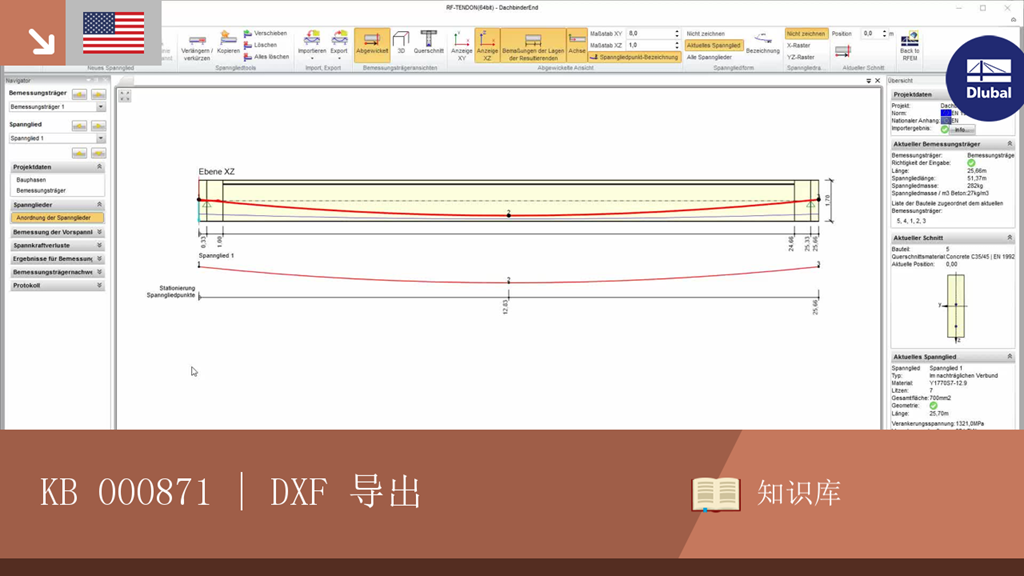1024x576 pixels.
Task: Click the Maßstab XY value field
Action: click(x=650, y=33)
